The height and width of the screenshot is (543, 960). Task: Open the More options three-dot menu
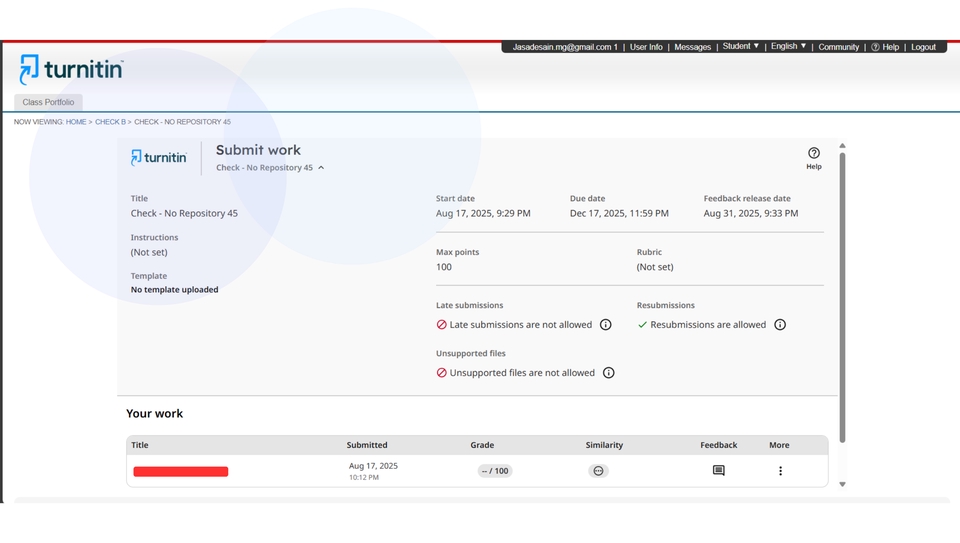click(780, 471)
